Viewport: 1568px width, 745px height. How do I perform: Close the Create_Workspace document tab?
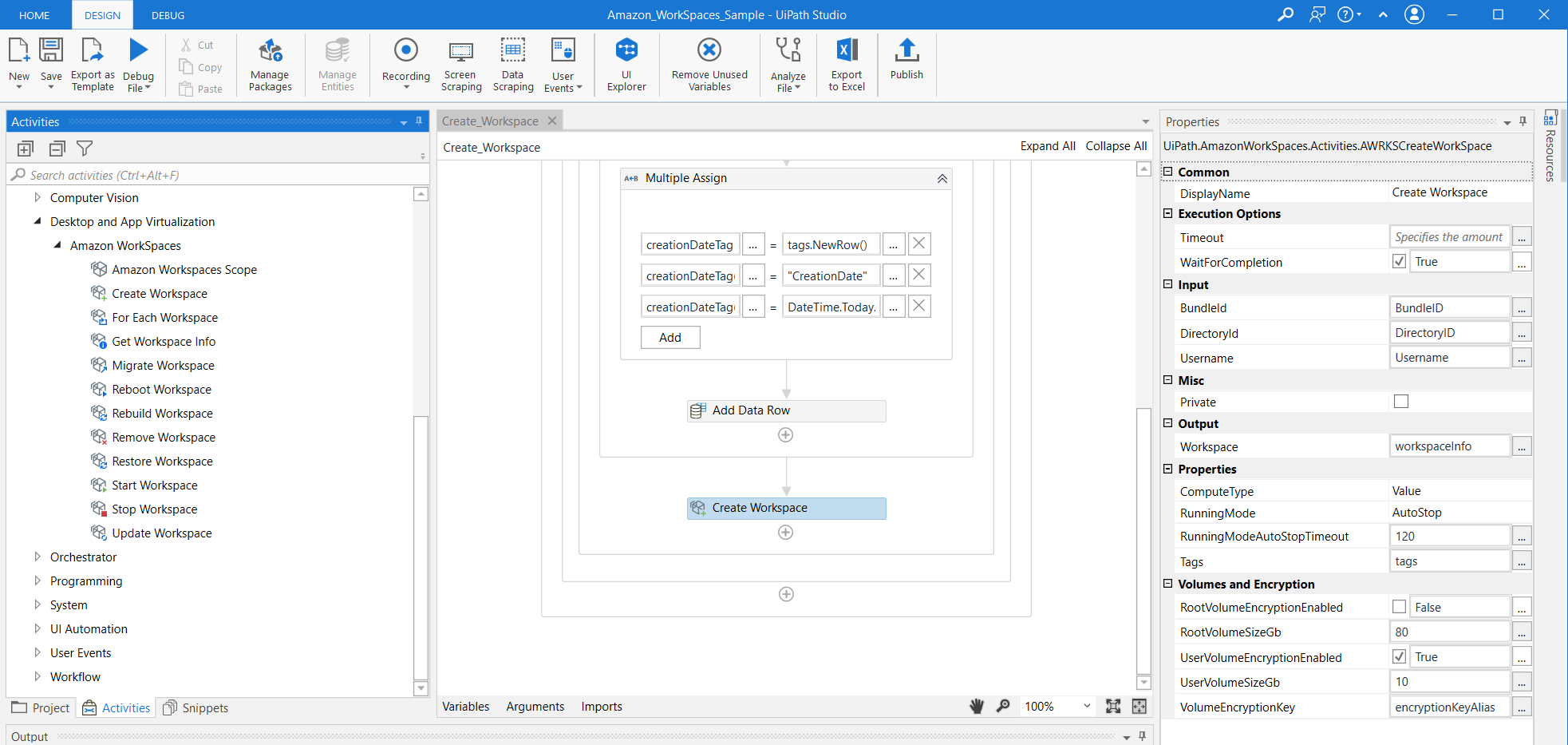pos(552,121)
